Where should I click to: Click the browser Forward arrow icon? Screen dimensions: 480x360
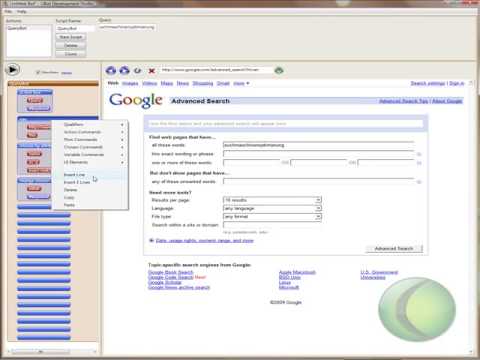[x=124, y=70]
